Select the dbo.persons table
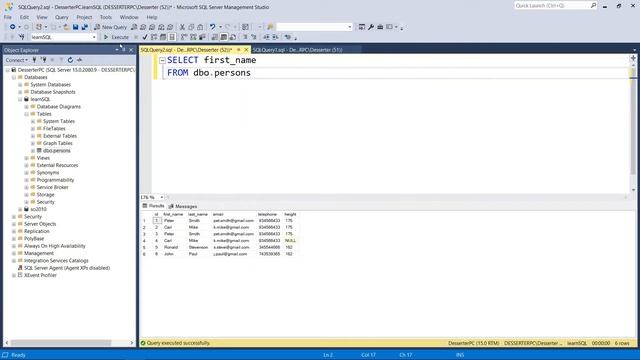This screenshot has height=360, width=640. click(57, 151)
